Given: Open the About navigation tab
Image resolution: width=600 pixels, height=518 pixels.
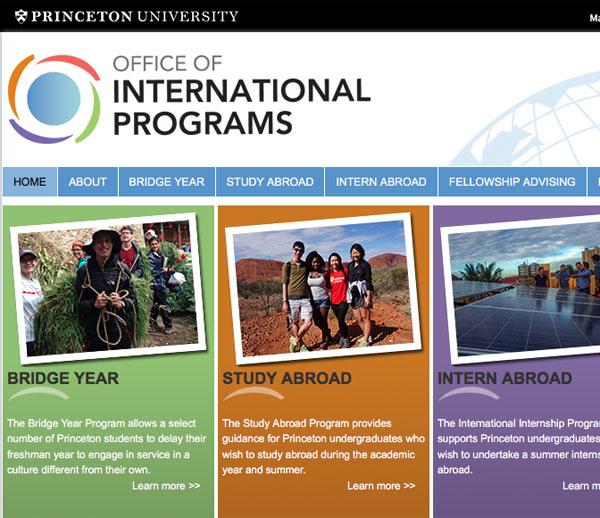Looking at the screenshot, I should (88, 182).
